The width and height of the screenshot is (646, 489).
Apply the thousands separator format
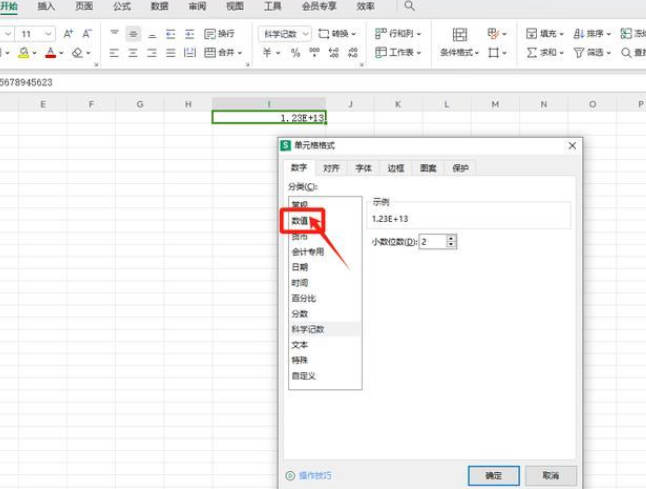point(314,52)
